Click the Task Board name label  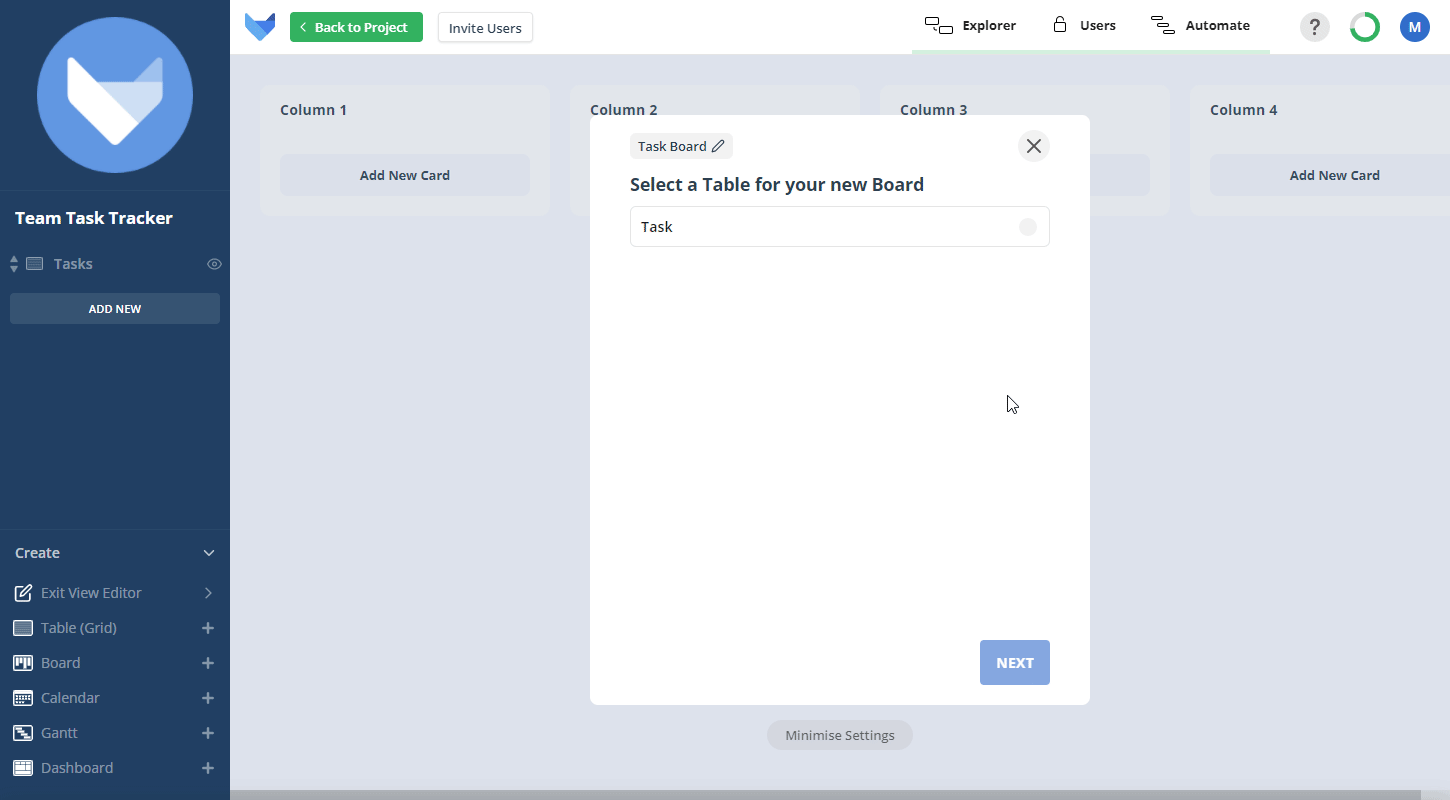pos(672,146)
